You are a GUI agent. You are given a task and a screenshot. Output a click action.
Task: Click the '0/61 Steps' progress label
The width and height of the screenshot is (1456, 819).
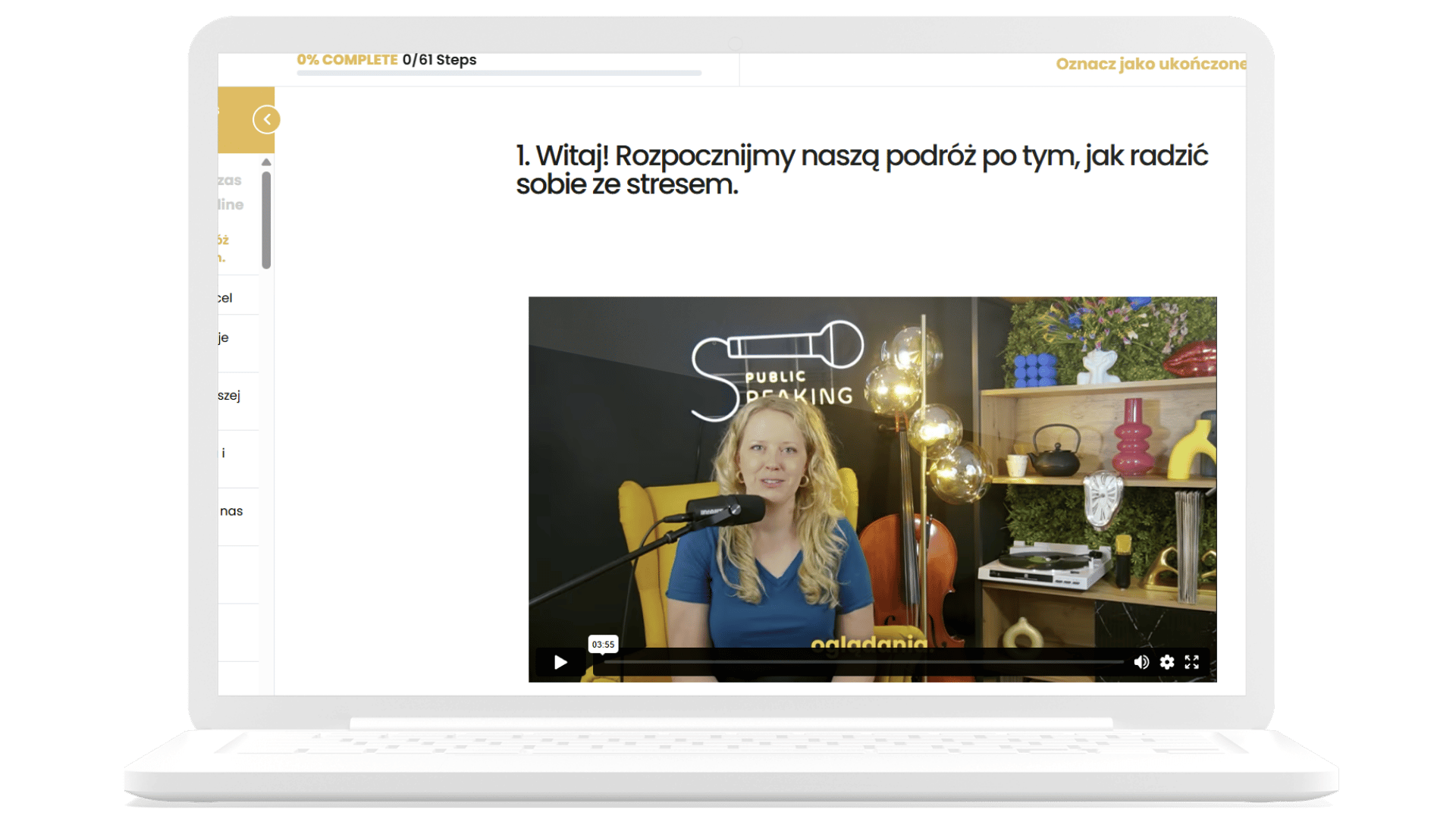coord(439,60)
